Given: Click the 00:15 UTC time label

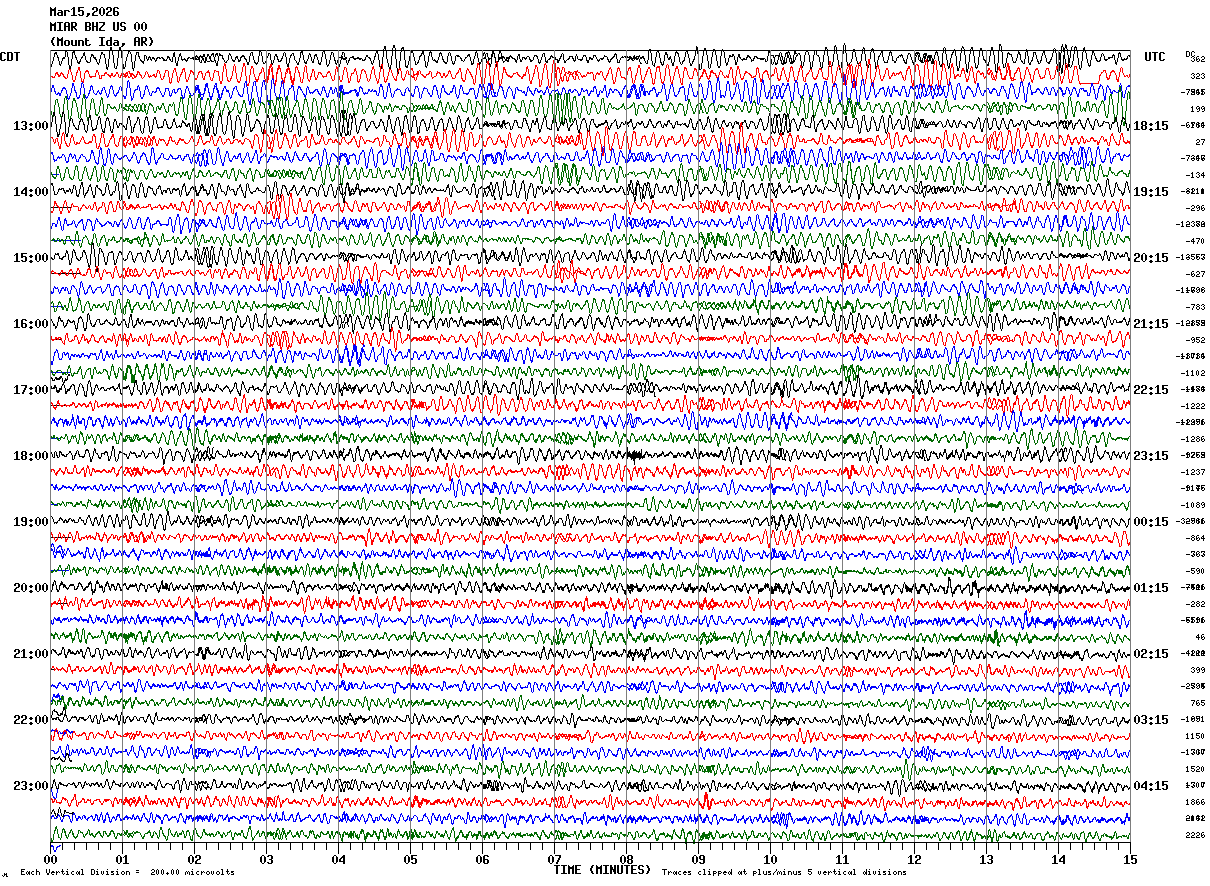Looking at the screenshot, I should point(1151,522).
